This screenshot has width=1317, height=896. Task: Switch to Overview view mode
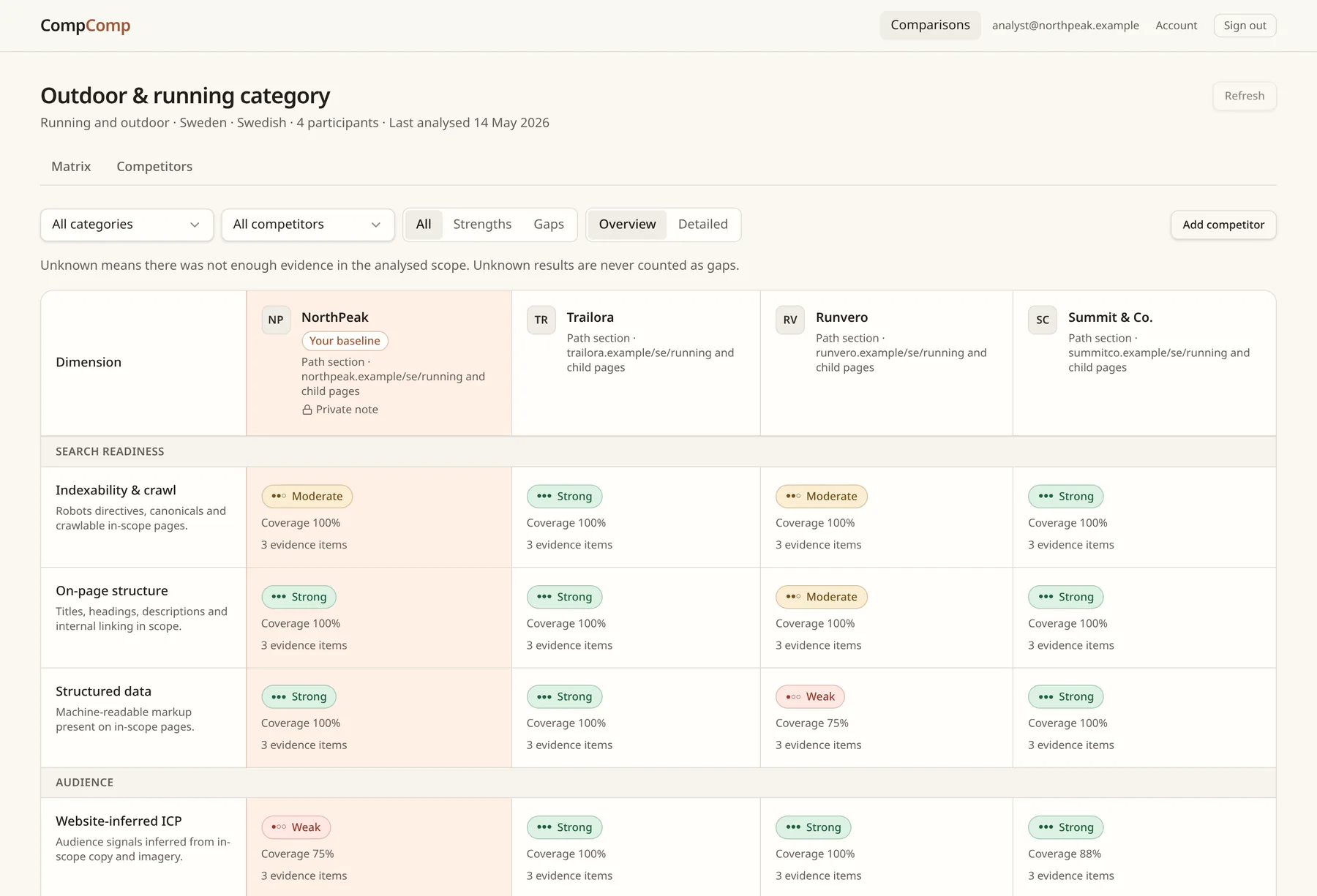click(x=627, y=225)
